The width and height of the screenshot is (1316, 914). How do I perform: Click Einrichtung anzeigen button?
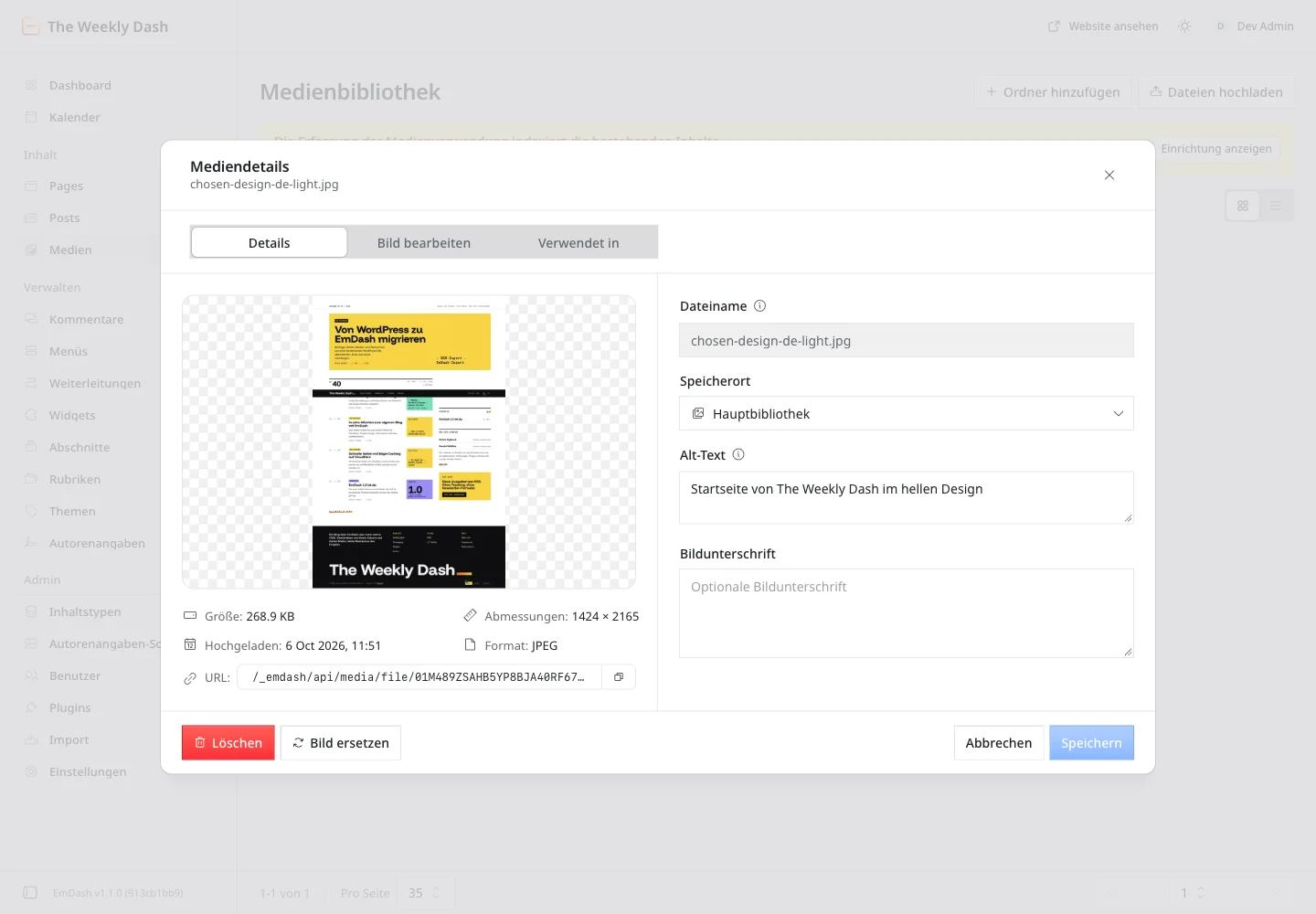(1216, 149)
